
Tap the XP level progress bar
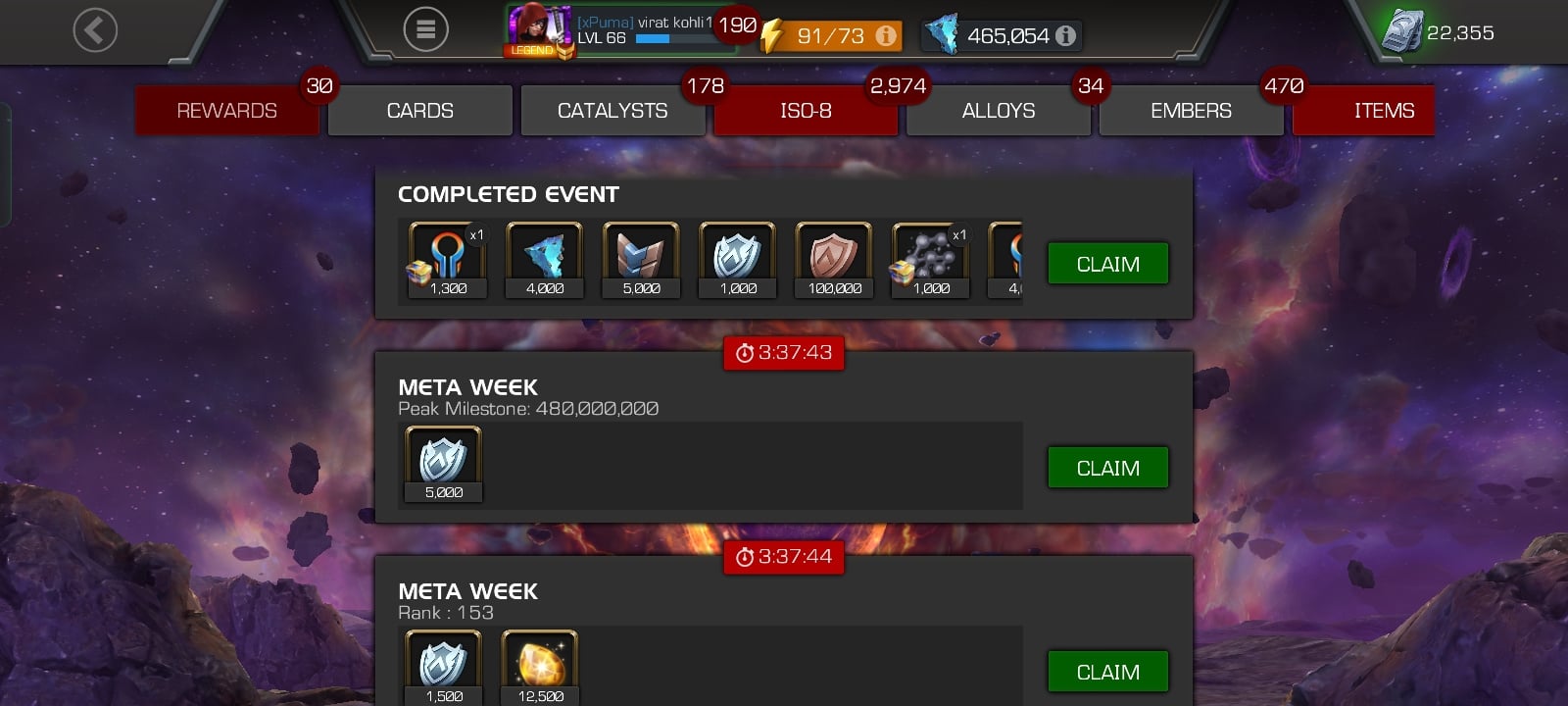[674, 39]
